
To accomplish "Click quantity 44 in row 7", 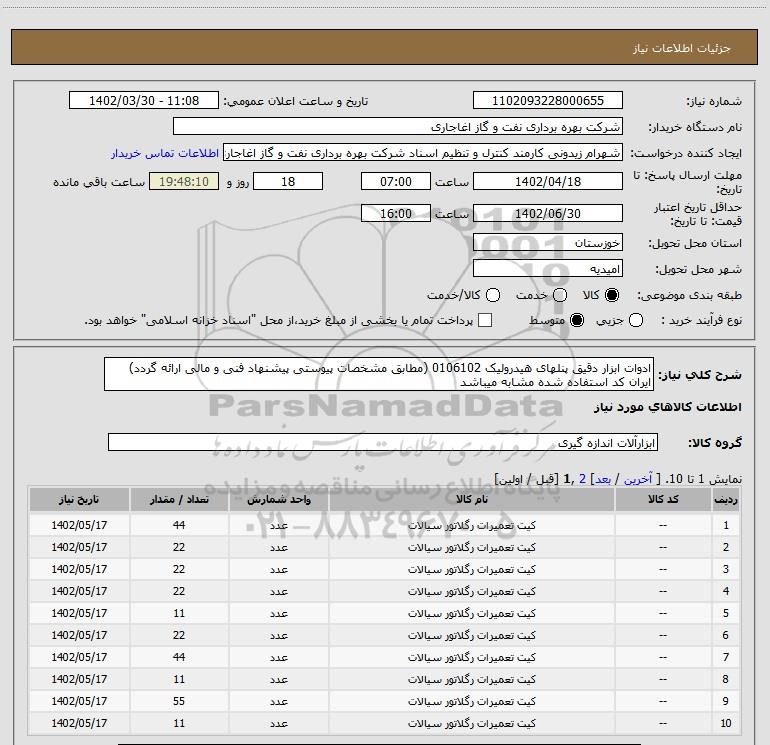I will coord(179,658).
